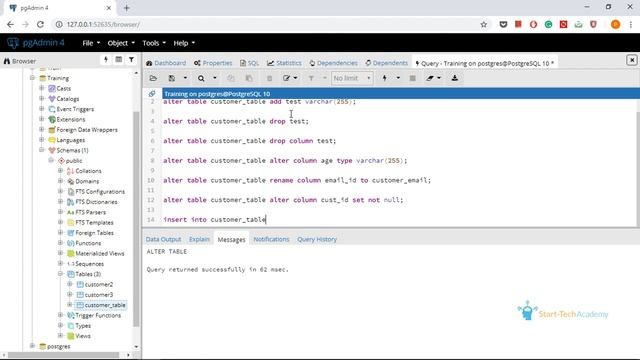Collapse the Schemas (1) node
This screenshot has height=360, width=640.
(x=42, y=150)
